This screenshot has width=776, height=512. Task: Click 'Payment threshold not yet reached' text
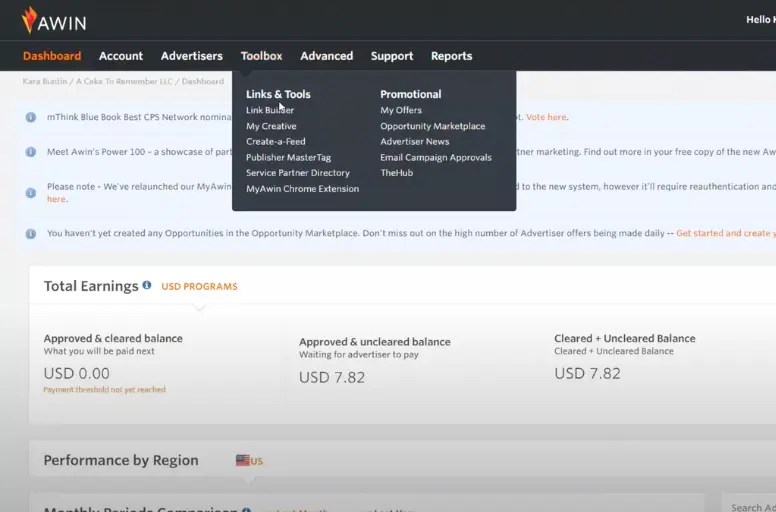click(104, 389)
